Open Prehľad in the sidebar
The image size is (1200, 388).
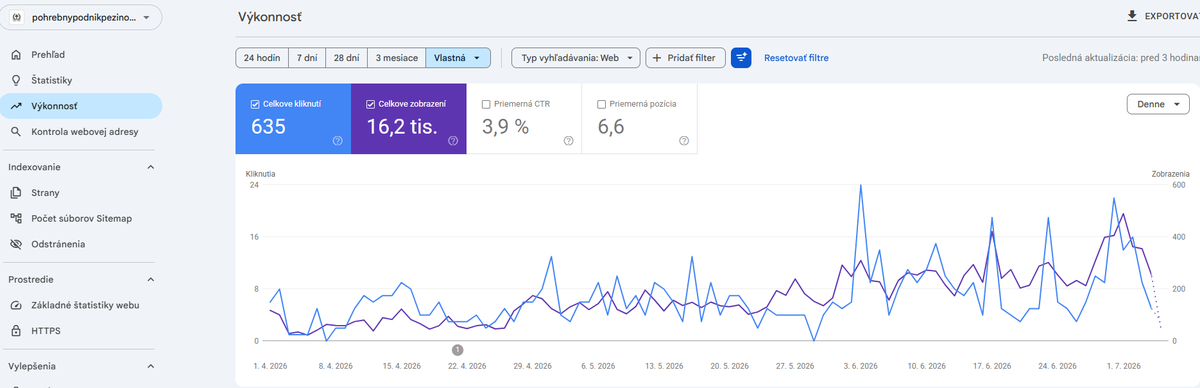(x=81, y=55)
